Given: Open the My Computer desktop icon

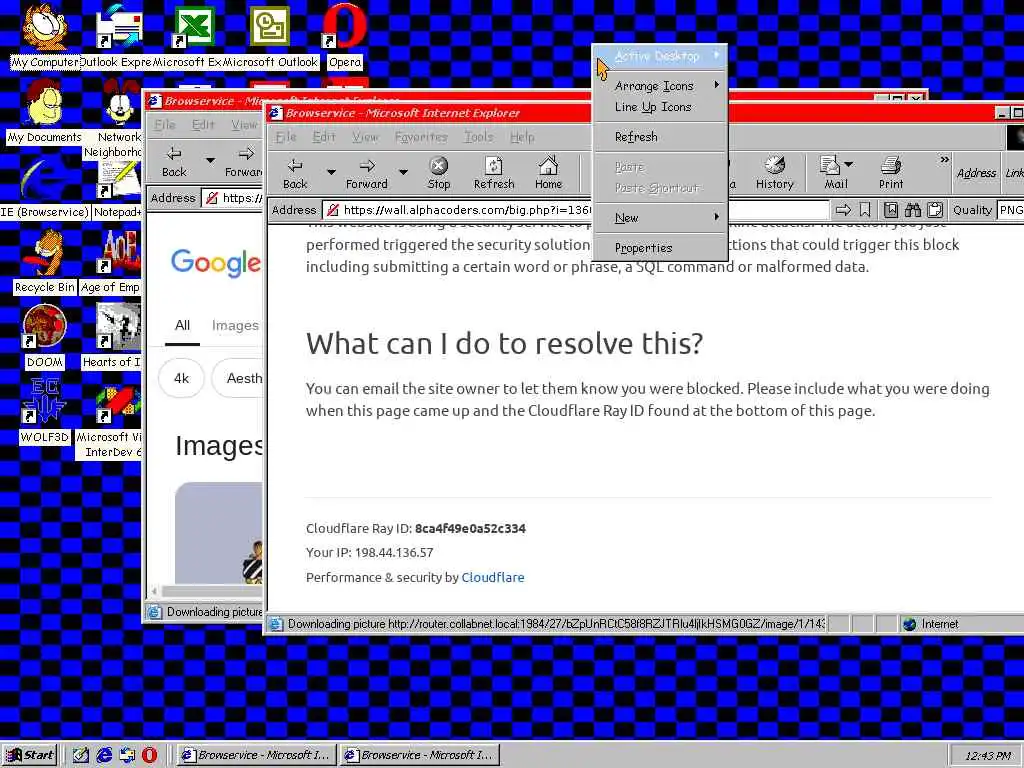Looking at the screenshot, I should click(44, 34).
